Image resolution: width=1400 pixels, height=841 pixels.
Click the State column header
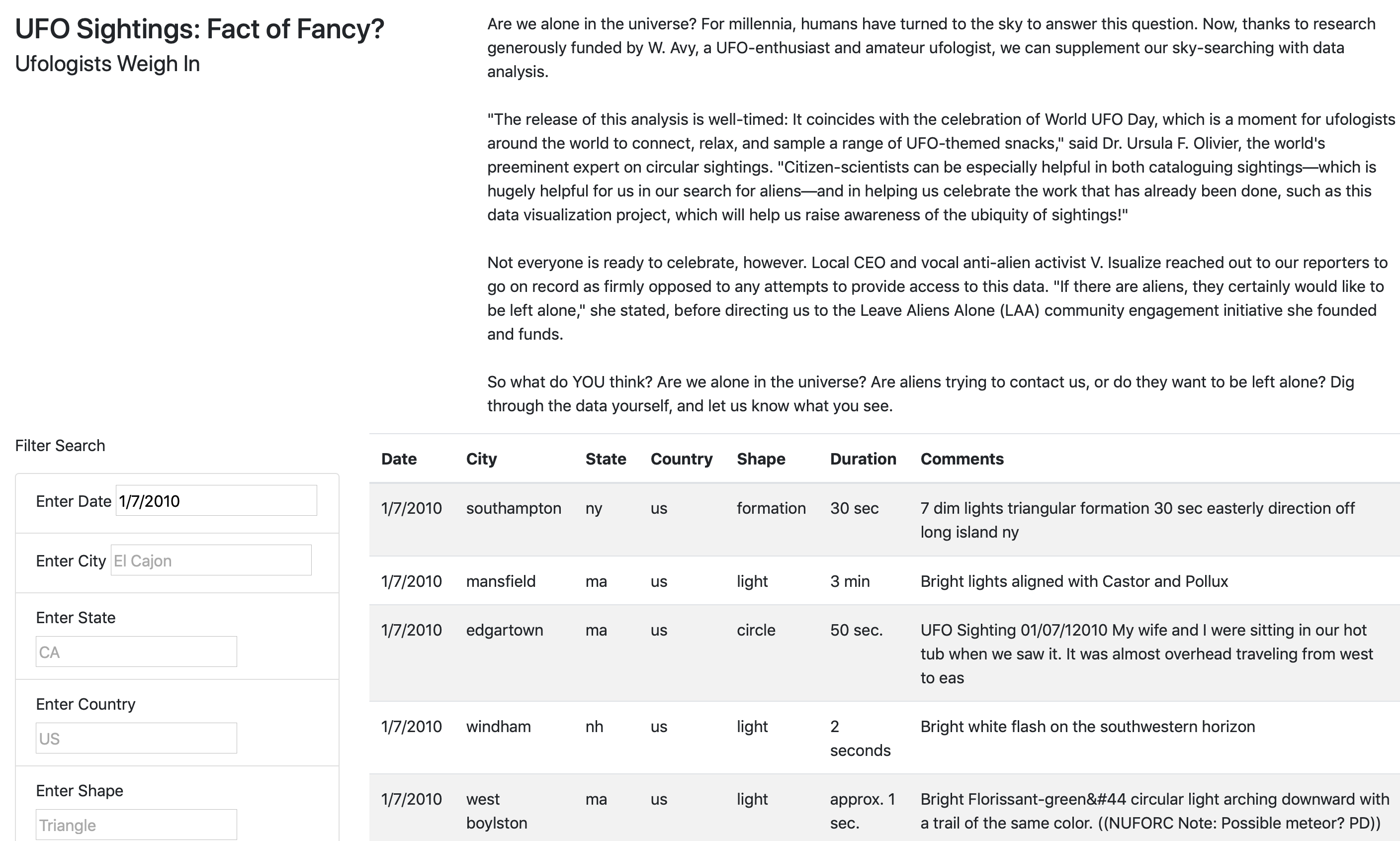[606, 459]
